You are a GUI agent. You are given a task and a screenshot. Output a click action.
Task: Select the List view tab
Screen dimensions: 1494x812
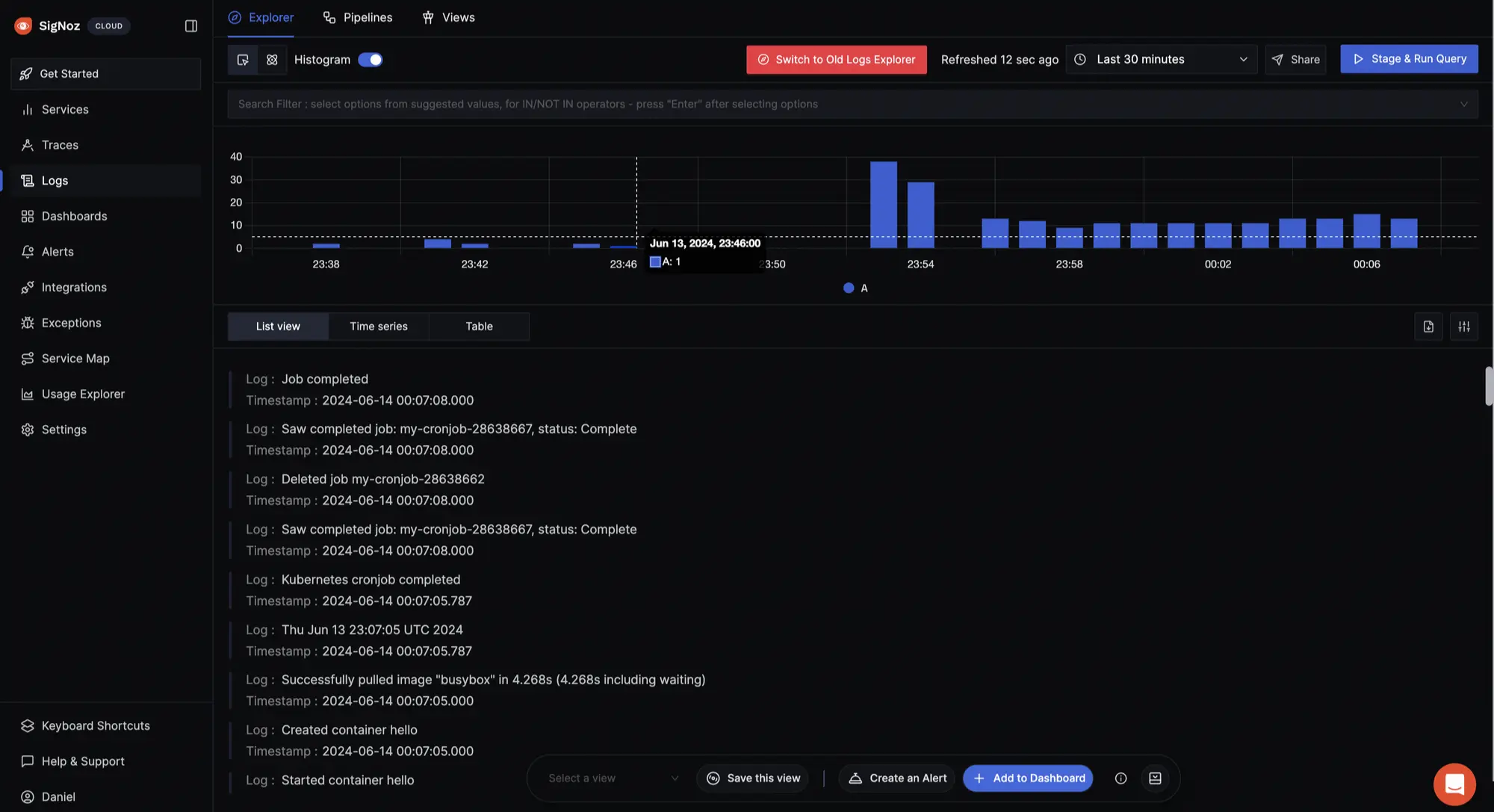coord(278,326)
